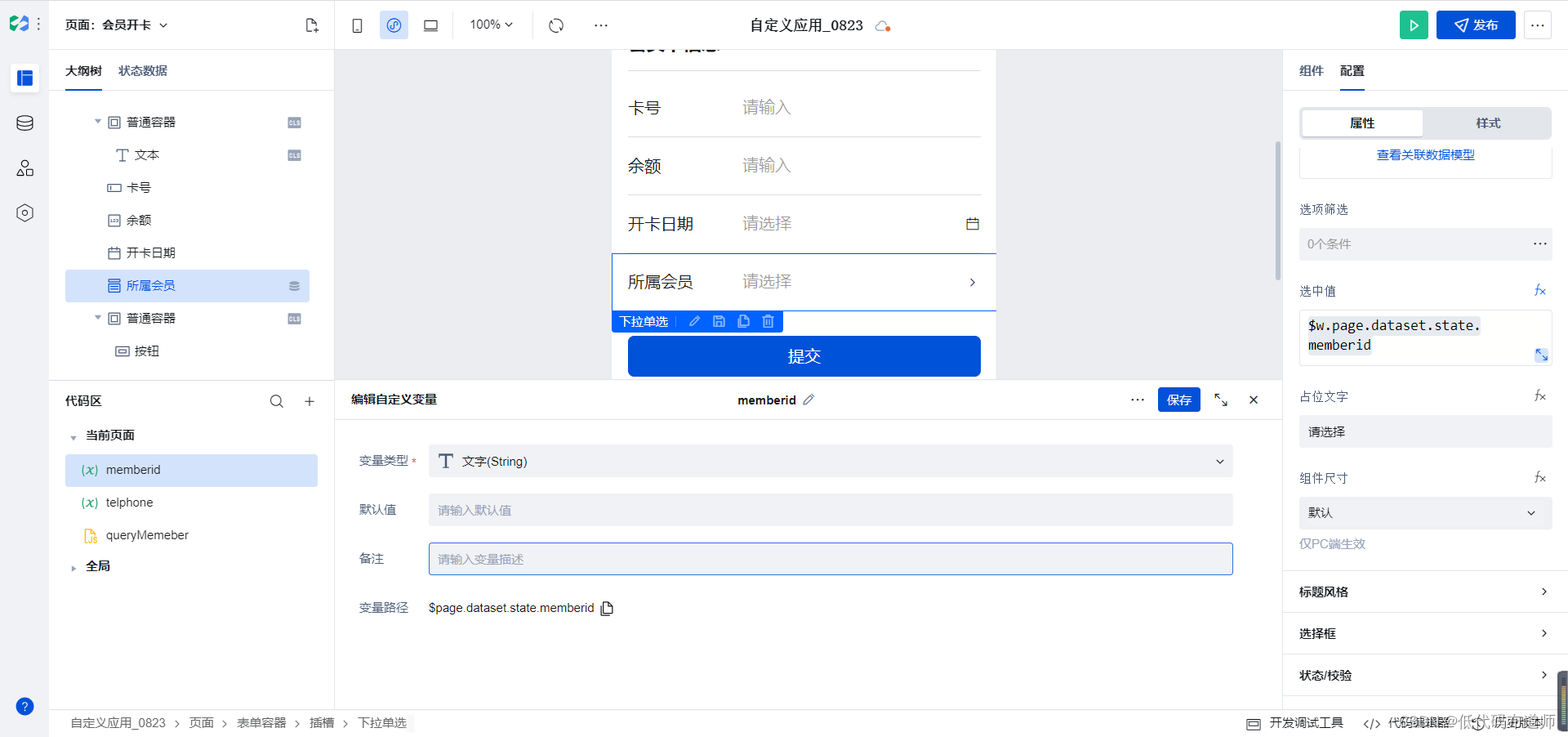
Task: Switch to the 状态数据 tab
Action: [143, 71]
